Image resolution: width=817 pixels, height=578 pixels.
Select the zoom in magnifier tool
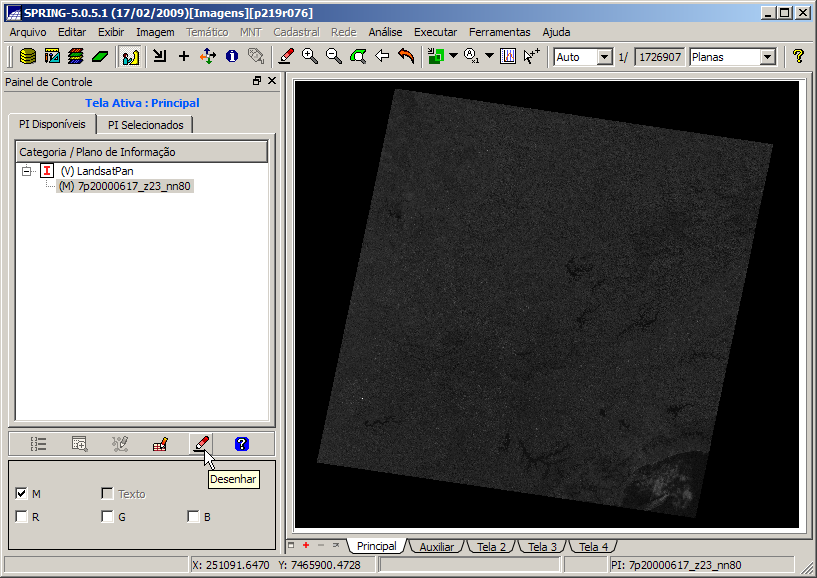(310, 57)
